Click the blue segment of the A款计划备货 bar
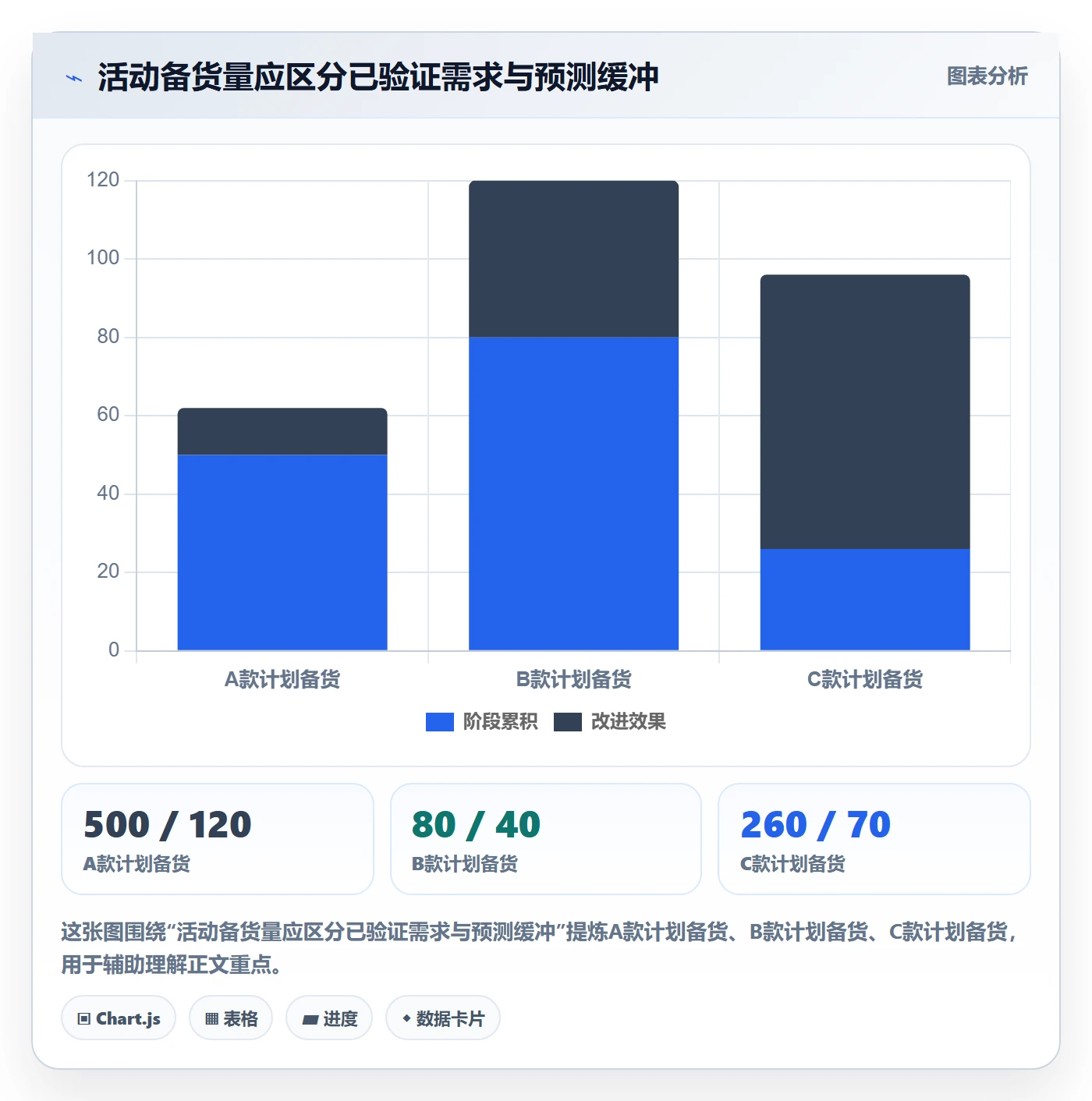 [x=282, y=552]
